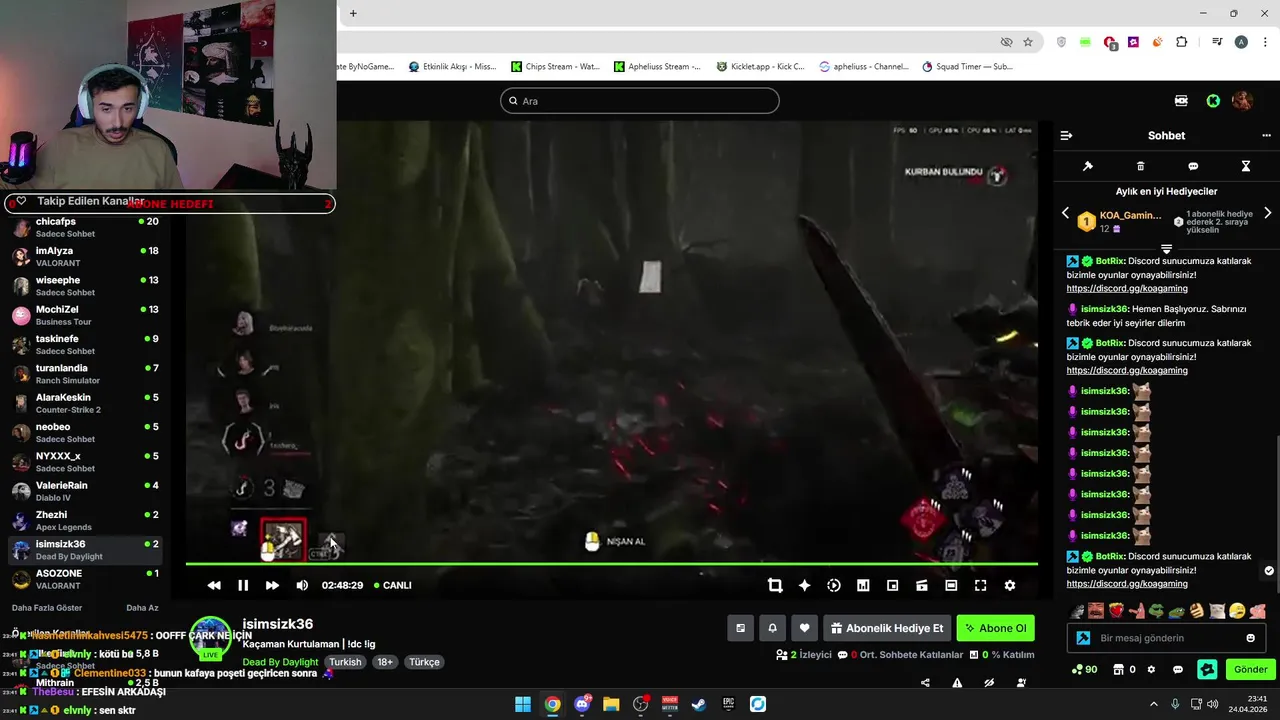Click the Türkçe tag chip
1280x720 pixels.
(x=424, y=662)
